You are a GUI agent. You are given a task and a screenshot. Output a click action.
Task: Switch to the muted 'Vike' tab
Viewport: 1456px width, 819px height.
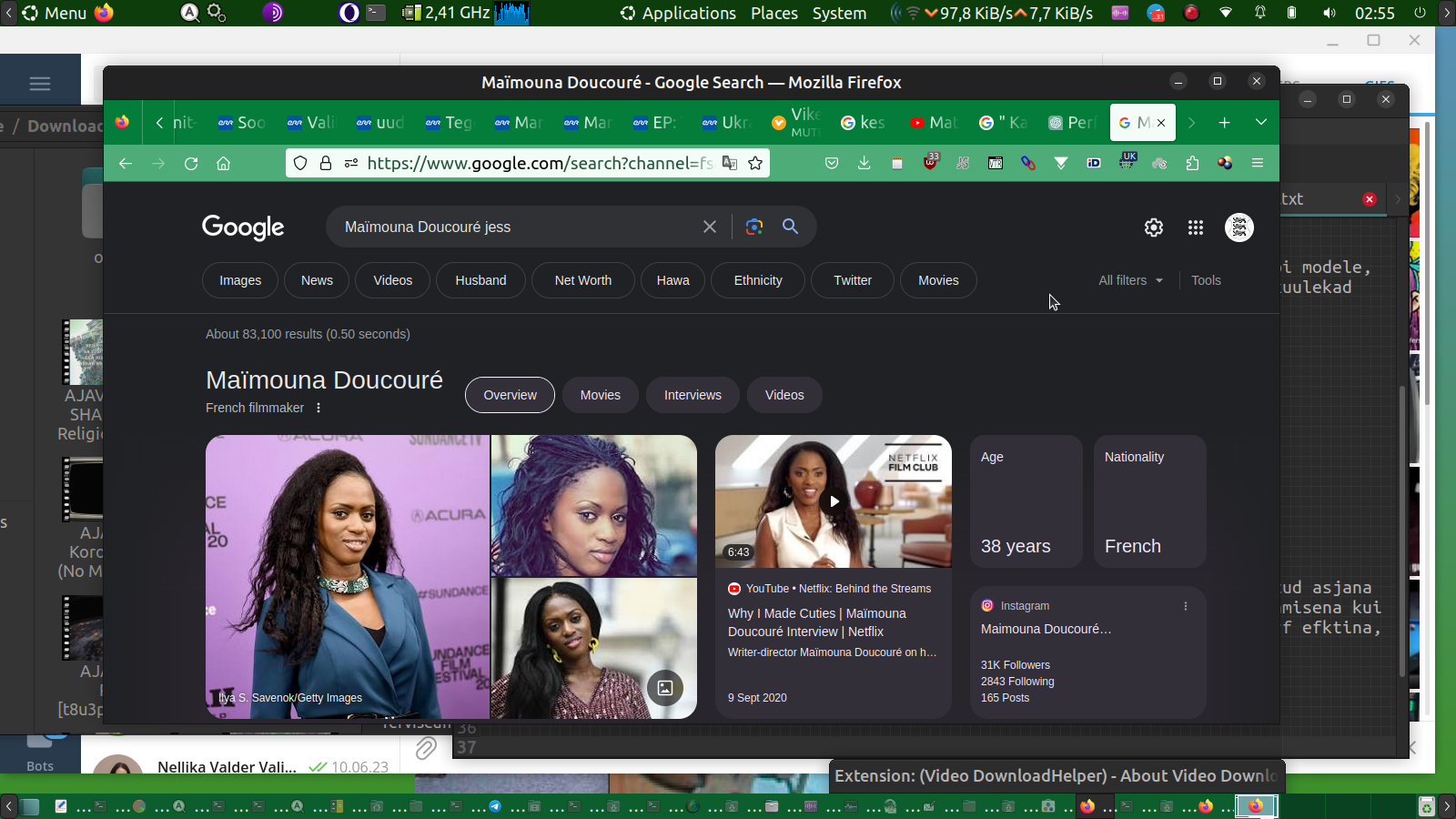[795, 122]
